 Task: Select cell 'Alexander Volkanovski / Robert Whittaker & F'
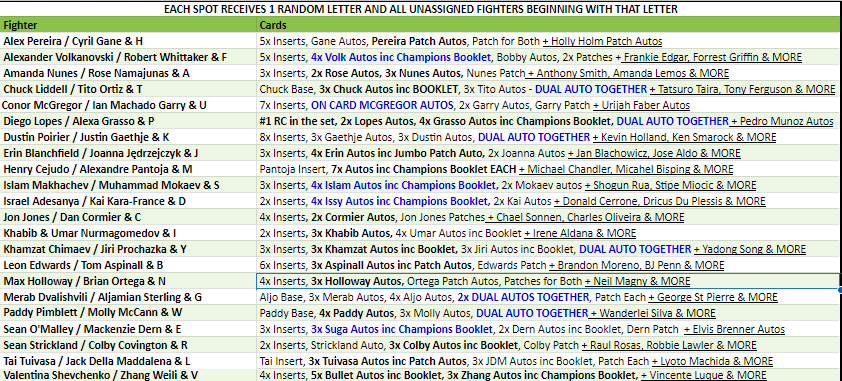(x=129, y=57)
